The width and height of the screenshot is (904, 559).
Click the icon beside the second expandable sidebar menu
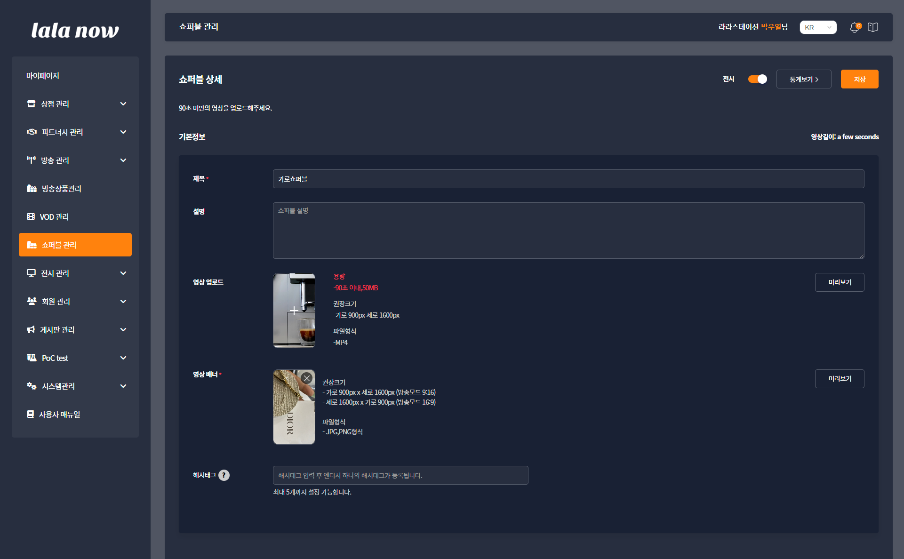coord(32,132)
